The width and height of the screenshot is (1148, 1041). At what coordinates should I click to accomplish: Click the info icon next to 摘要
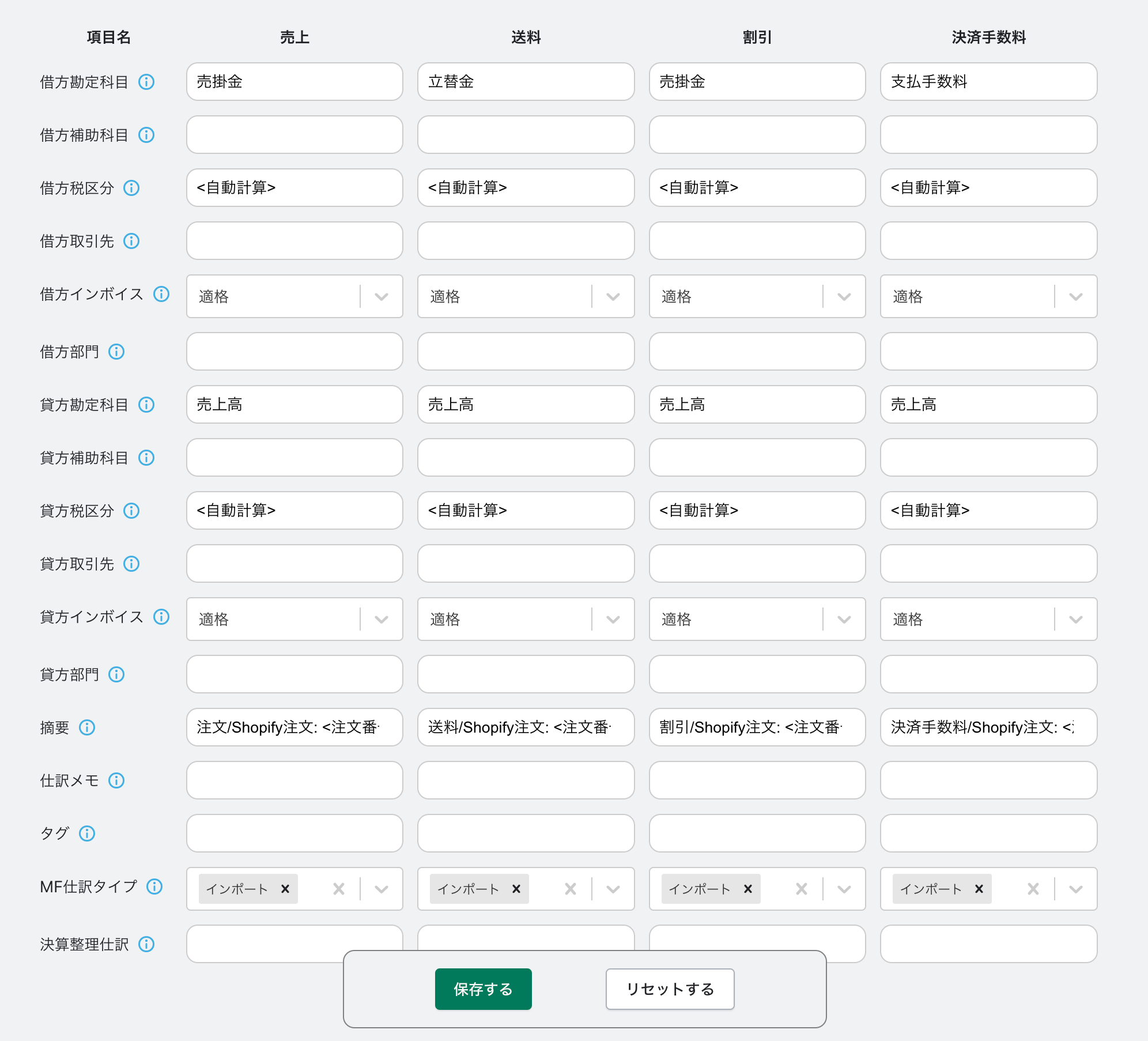tap(88, 728)
